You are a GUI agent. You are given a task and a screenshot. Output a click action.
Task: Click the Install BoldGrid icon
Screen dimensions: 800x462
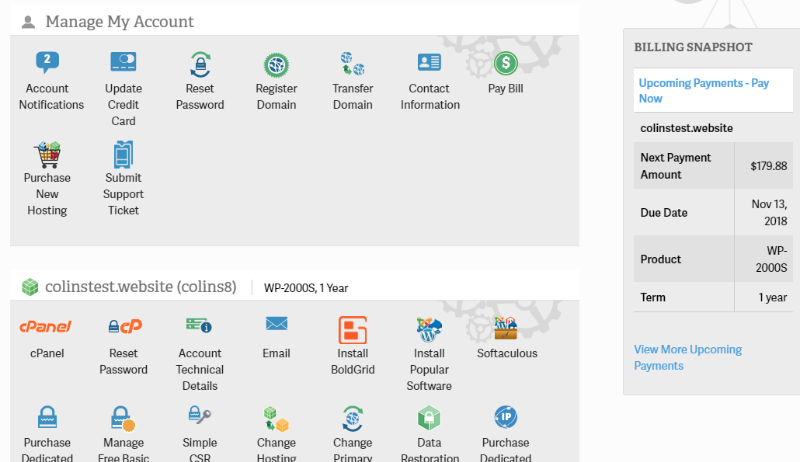click(x=353, y=329)
